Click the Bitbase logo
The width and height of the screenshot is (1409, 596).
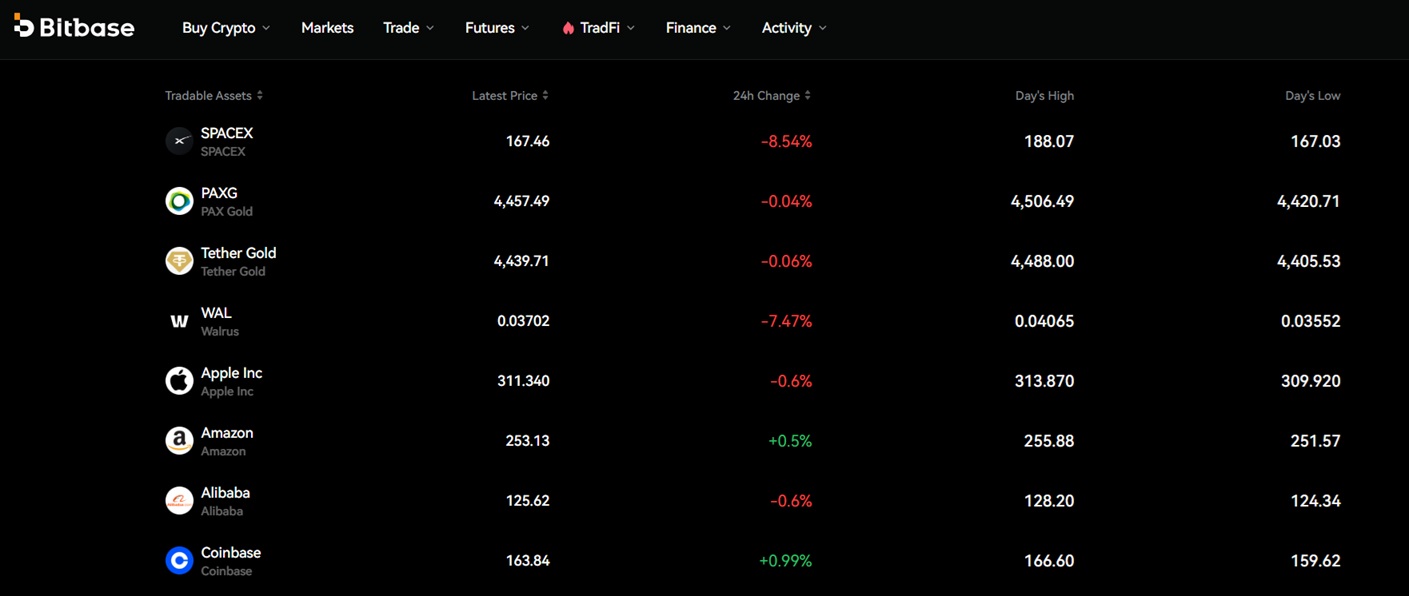pos(74,27)
